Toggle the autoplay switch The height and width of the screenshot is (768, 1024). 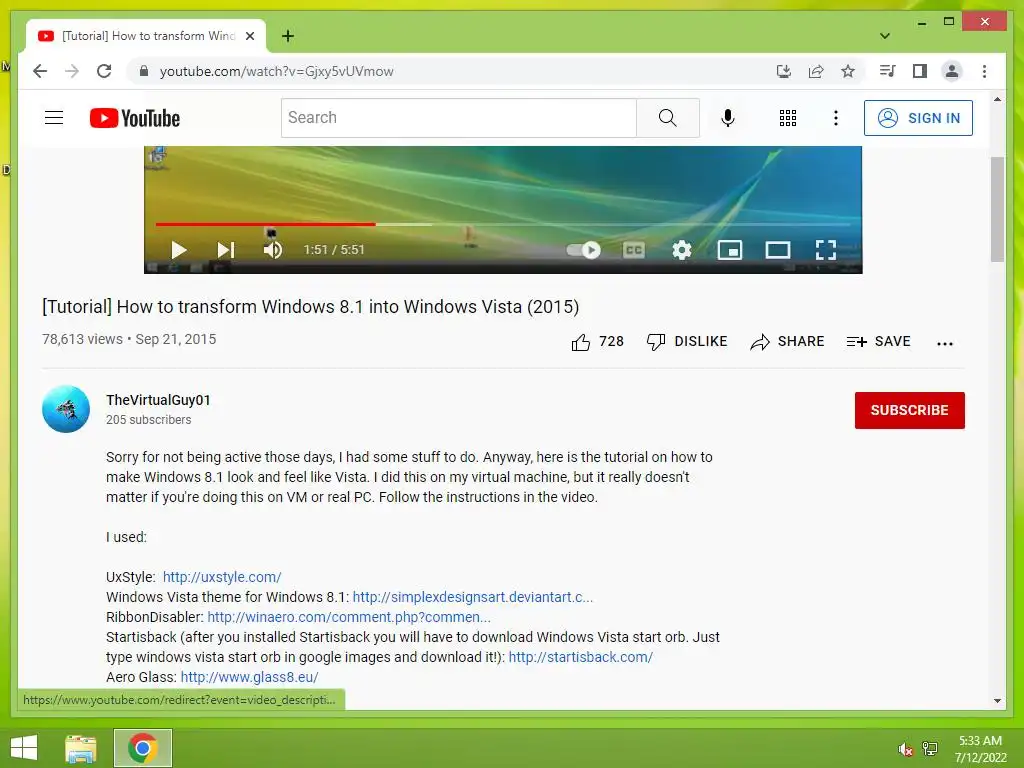(583, 249)
